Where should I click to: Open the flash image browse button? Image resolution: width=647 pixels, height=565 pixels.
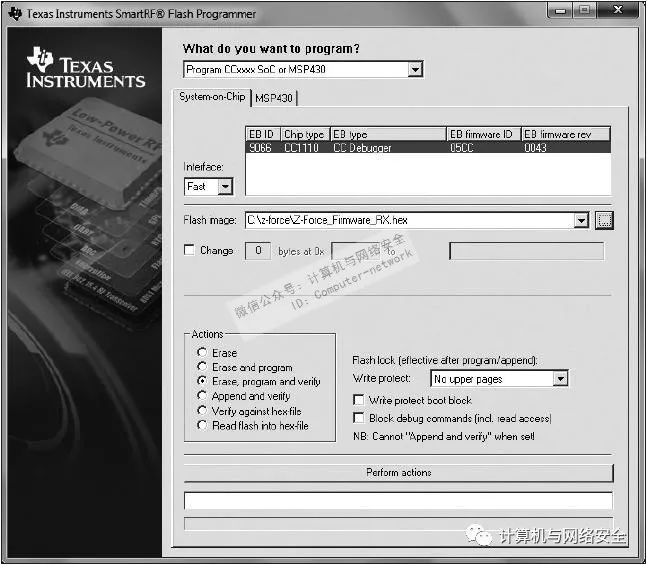(x=604, y=220)
